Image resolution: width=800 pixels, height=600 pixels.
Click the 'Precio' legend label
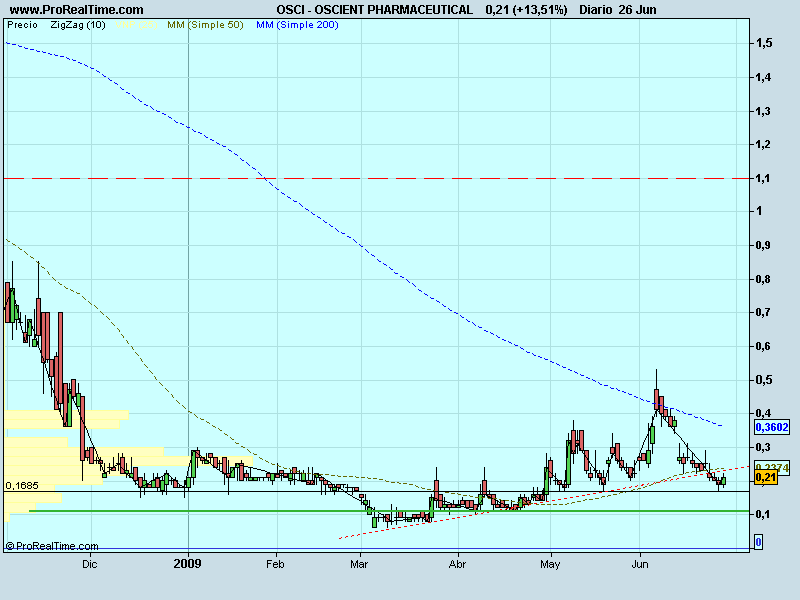[22, 25]
